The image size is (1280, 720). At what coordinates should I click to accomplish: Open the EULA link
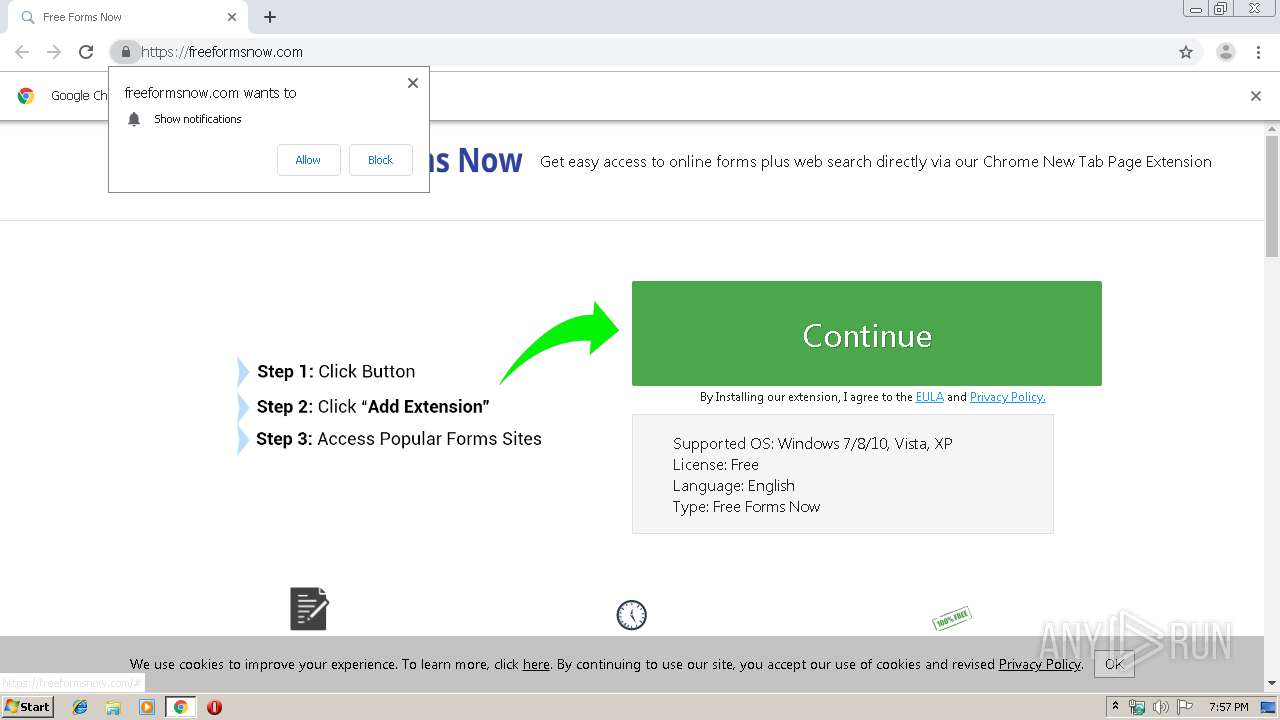(x=929, y=397)
